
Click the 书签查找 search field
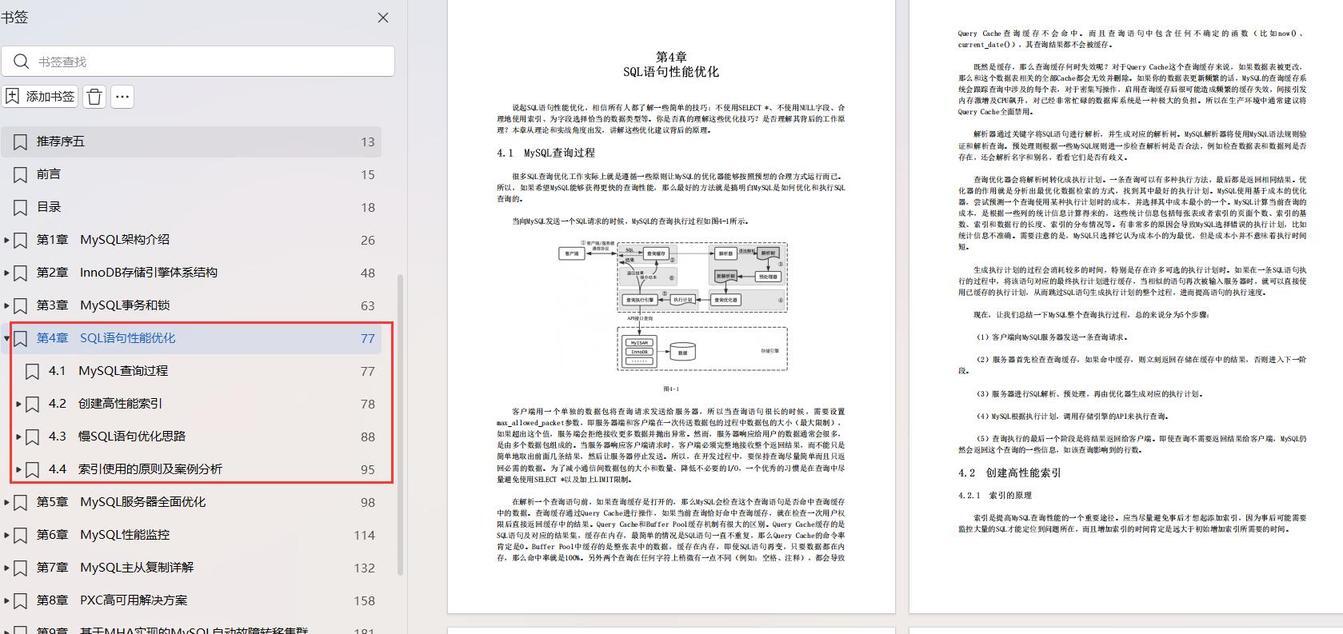click(198, 61)
